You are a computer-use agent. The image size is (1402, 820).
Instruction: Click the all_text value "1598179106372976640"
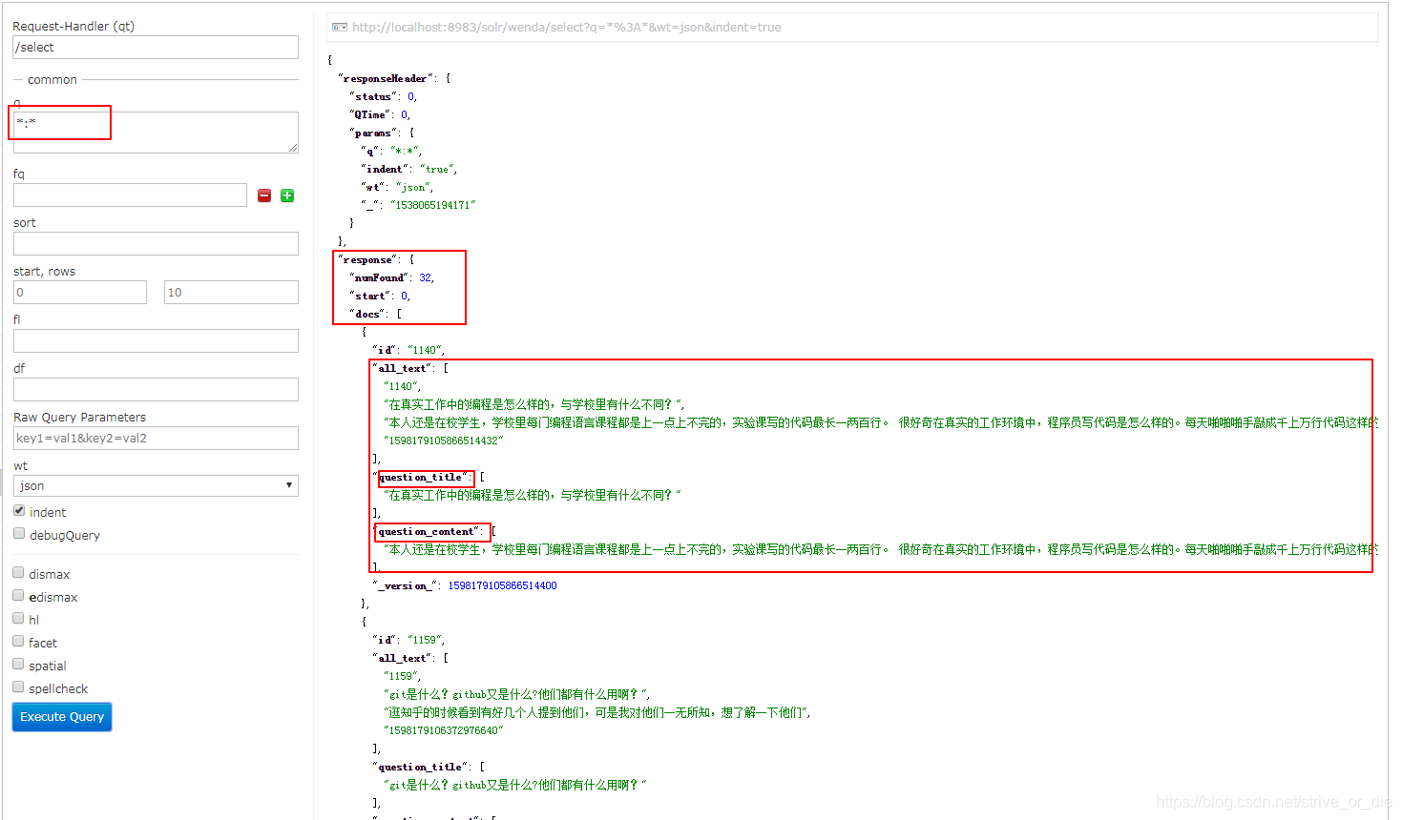click(442, 731)
